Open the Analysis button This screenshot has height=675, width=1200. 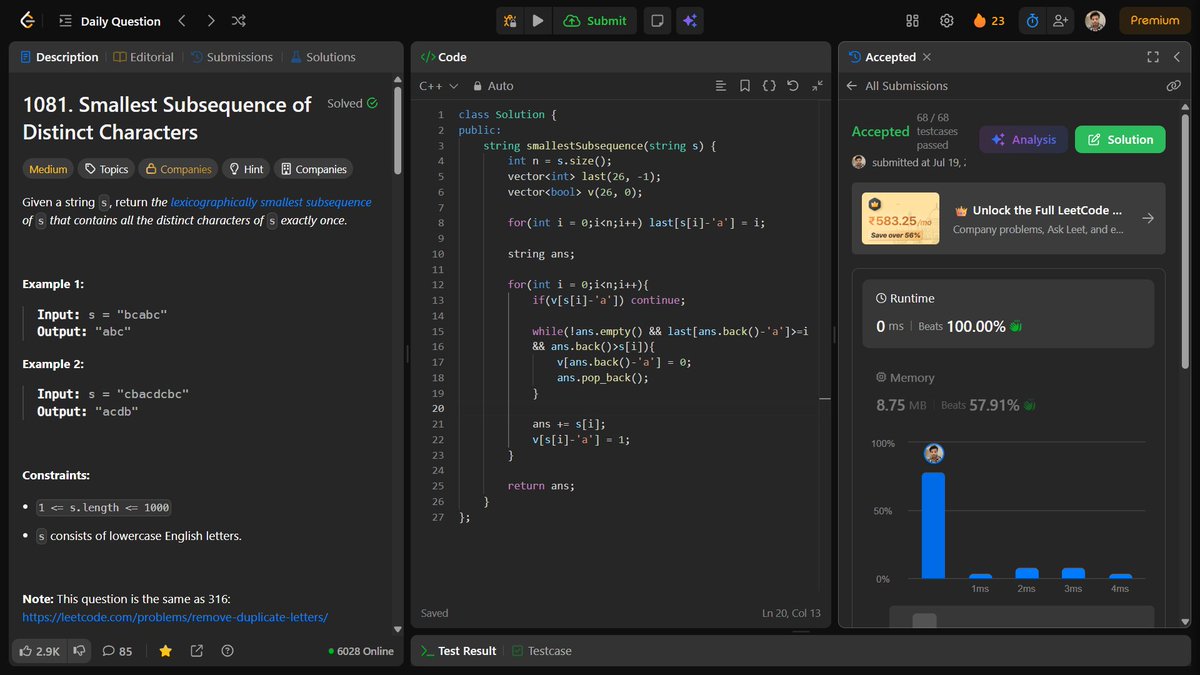[1023, 140]
